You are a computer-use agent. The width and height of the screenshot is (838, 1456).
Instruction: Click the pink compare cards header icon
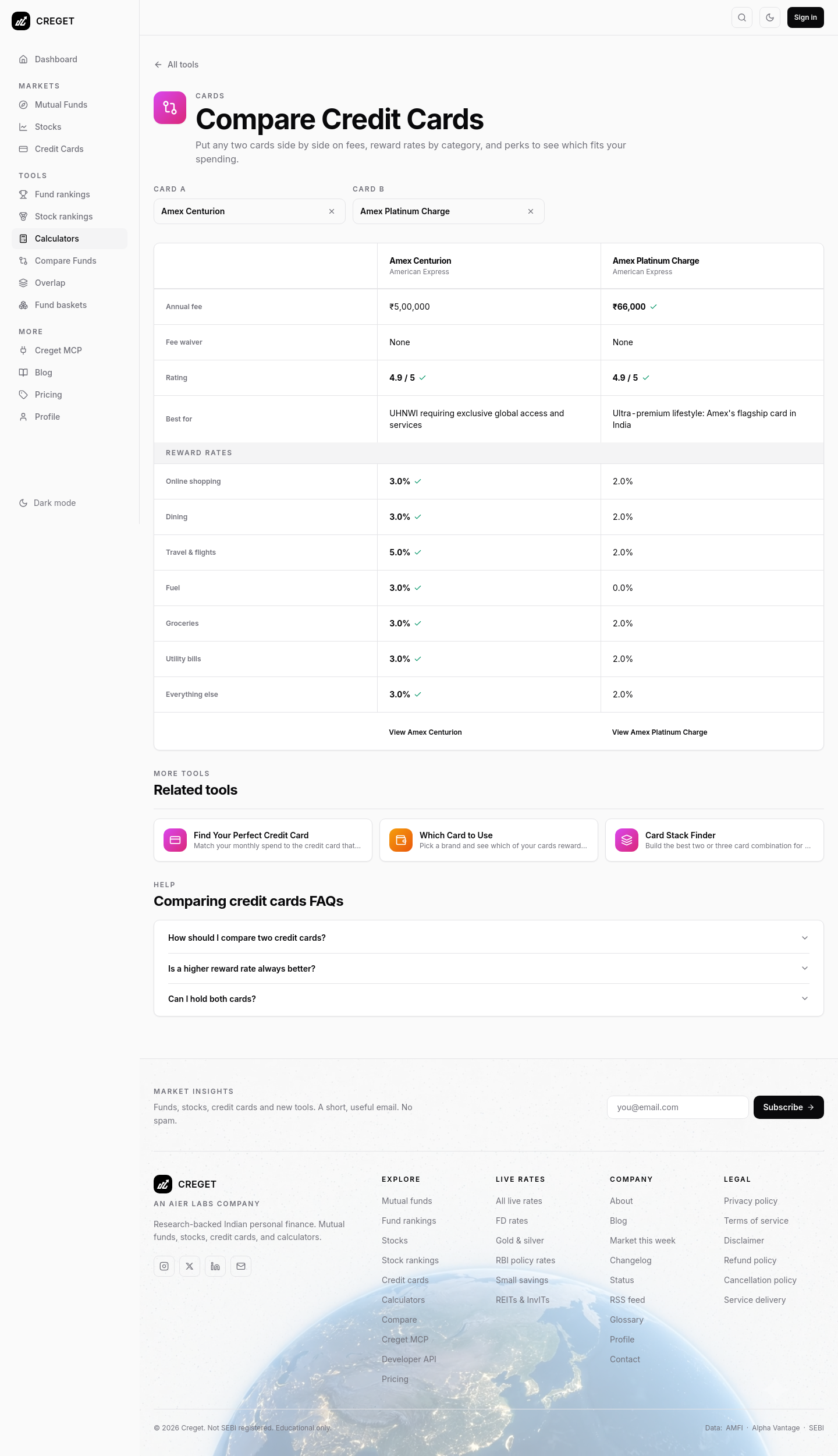coord(170,108)
